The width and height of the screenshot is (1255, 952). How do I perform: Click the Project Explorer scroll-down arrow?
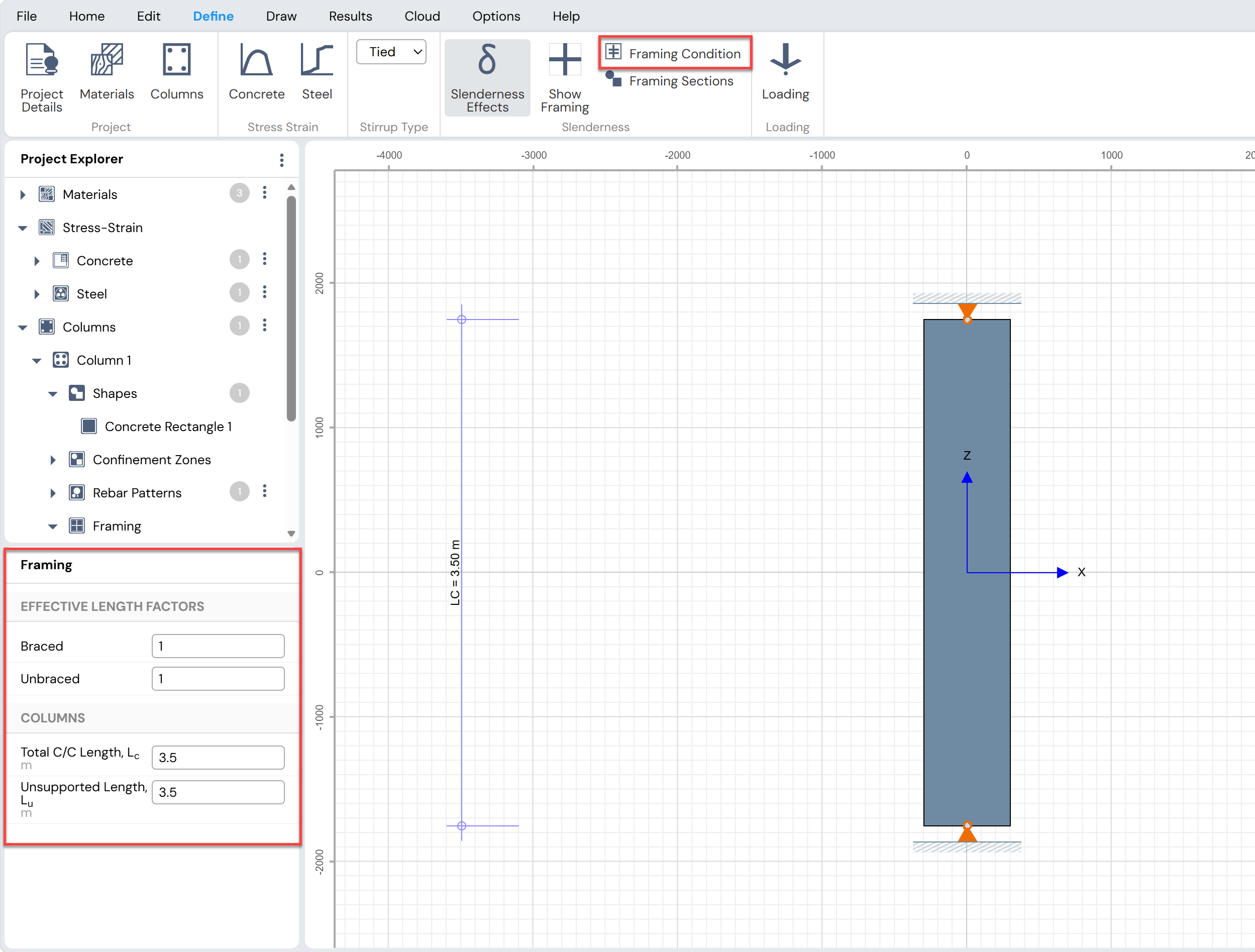[291, 534]
